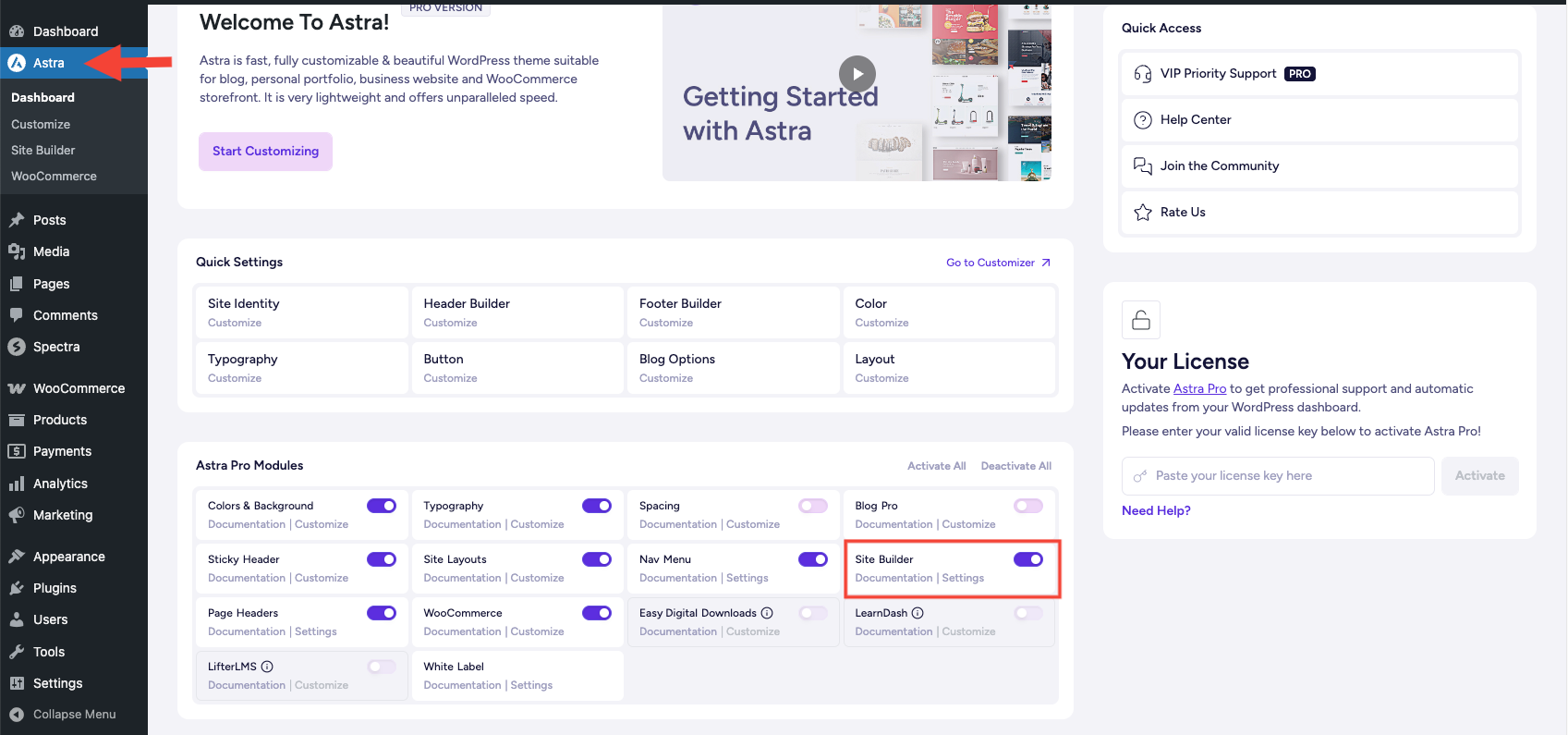Play the Getting Started with Astra video
Image resolution: width=1568 pixels, height=735 pixels.
[x=857, y=74]
